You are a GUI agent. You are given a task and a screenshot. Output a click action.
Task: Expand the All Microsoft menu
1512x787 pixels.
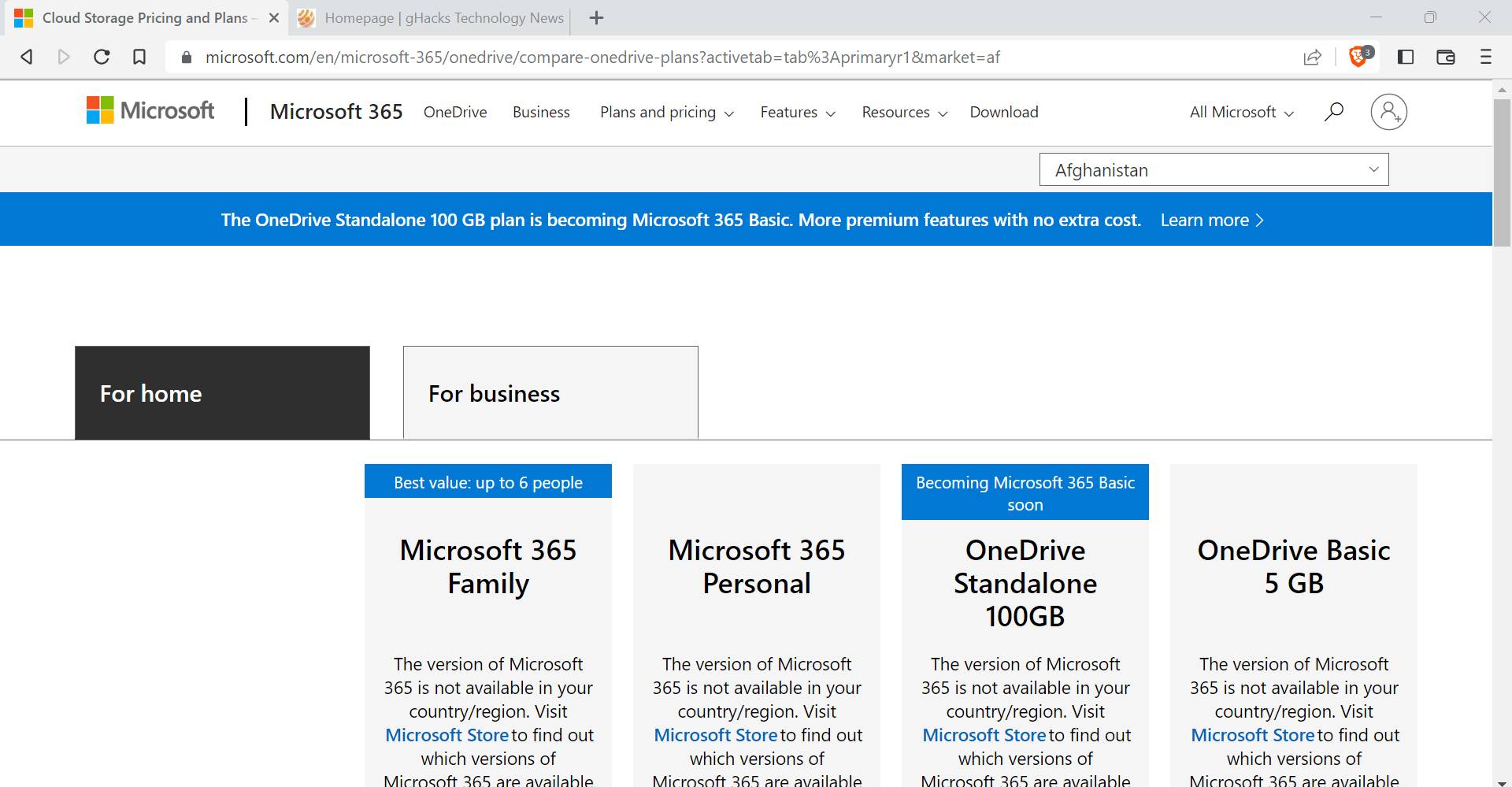tap(1242, 112)
